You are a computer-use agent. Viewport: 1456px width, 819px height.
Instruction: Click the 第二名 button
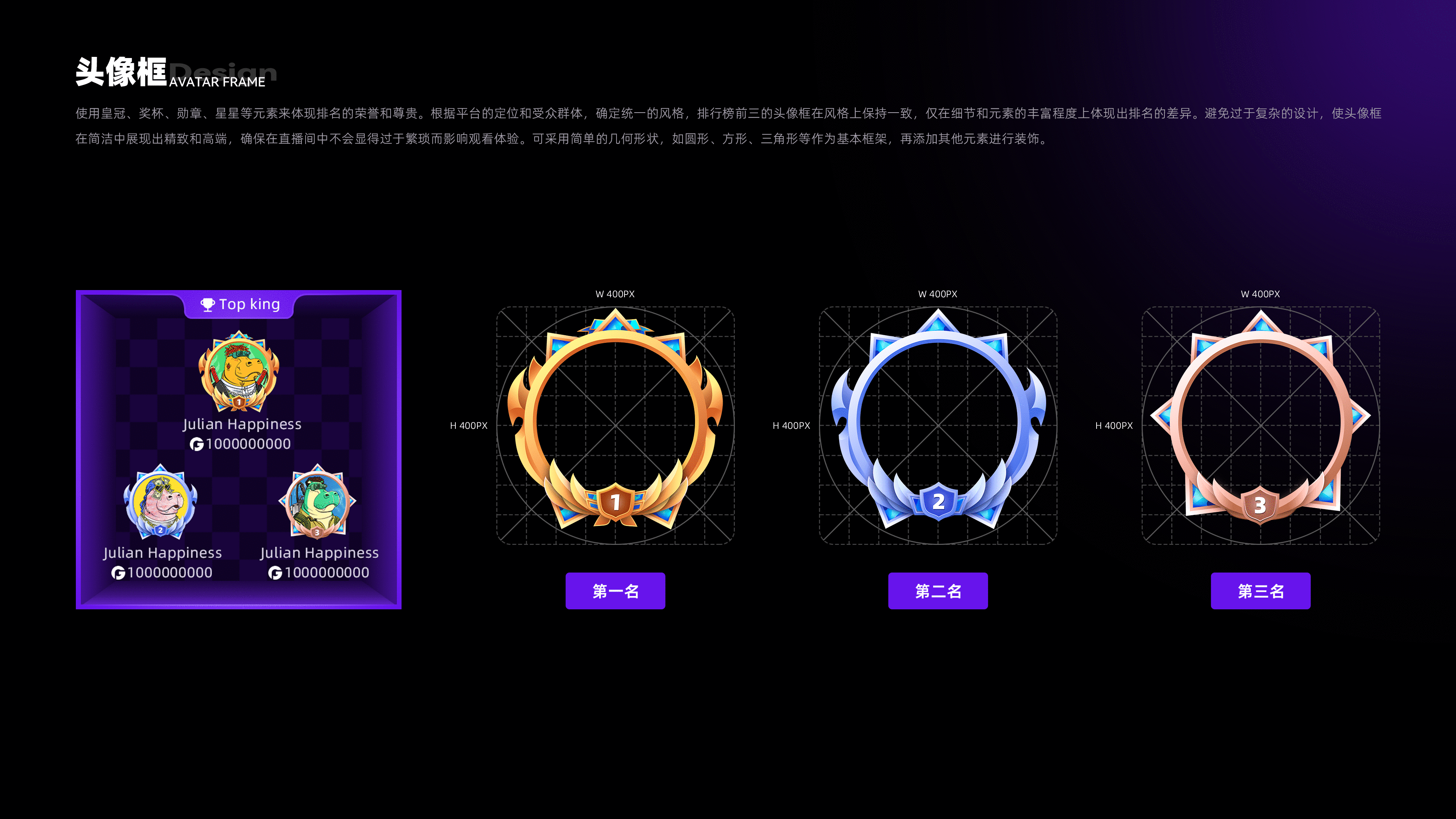point(938,591)
